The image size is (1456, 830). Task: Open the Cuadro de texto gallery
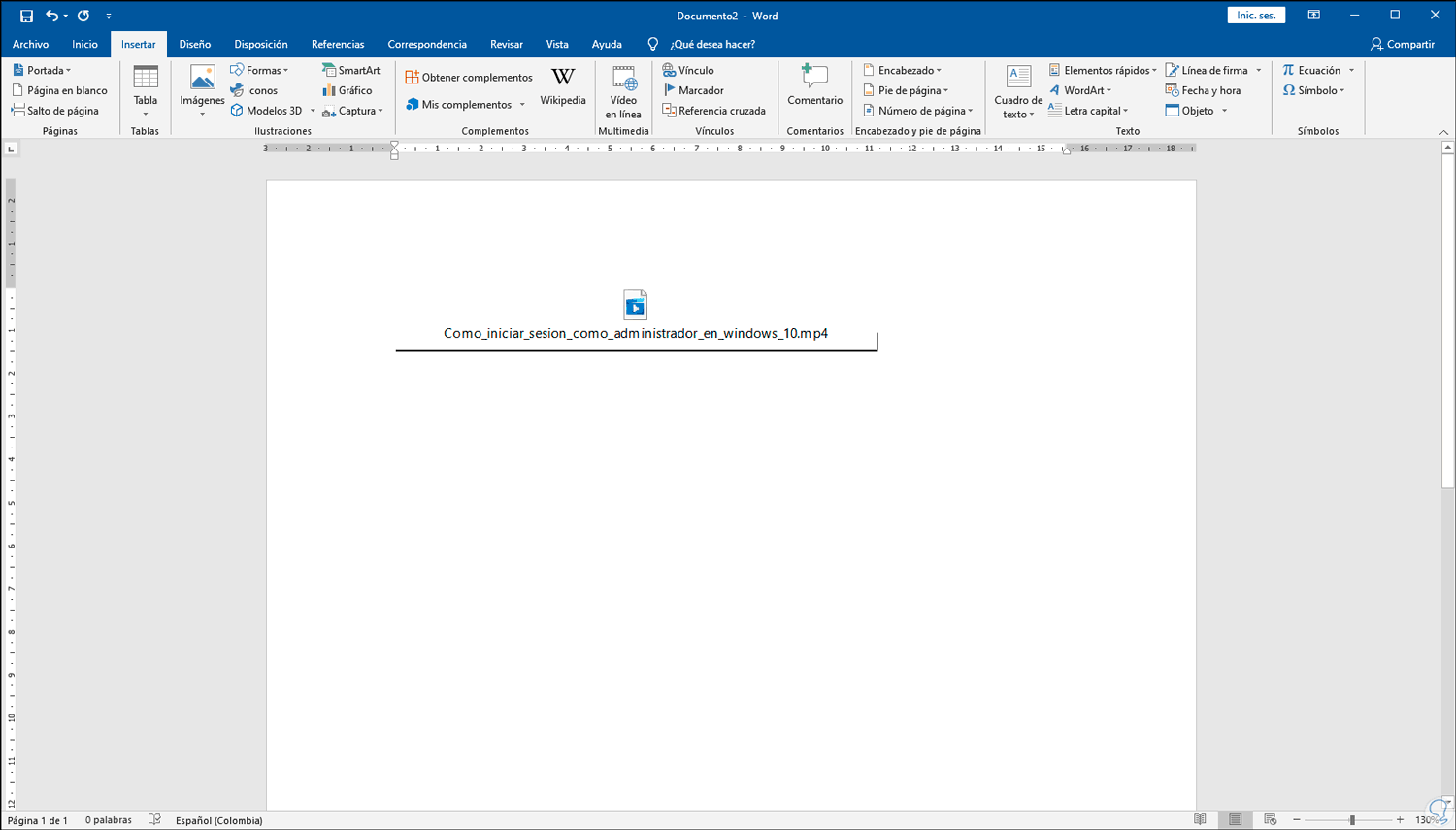pos(1018,91)
